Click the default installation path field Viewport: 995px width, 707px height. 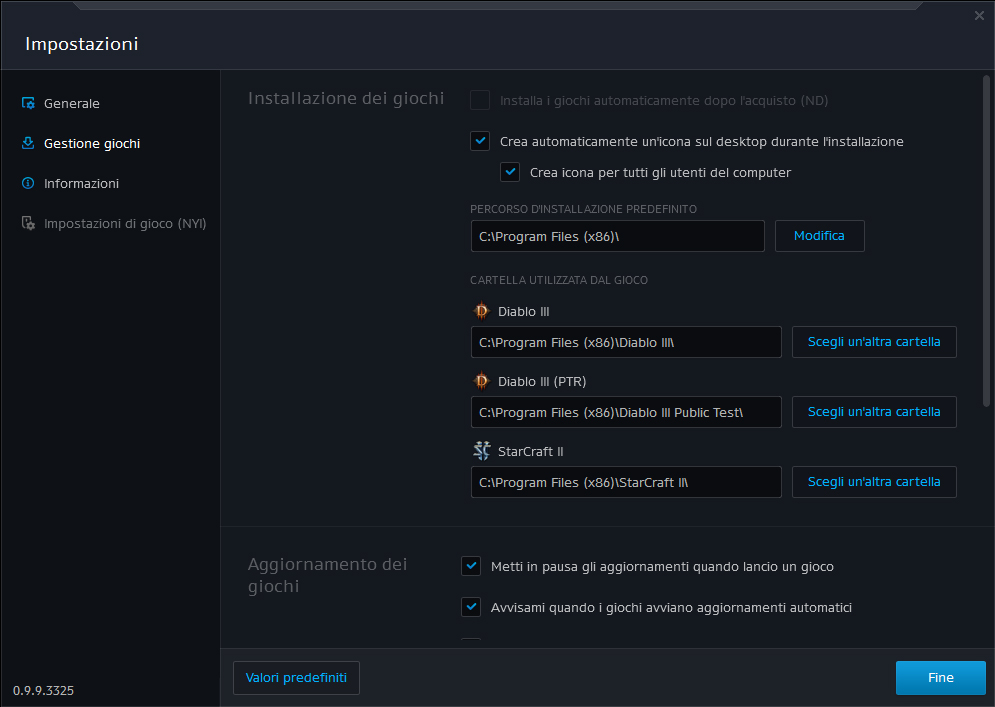617,236
